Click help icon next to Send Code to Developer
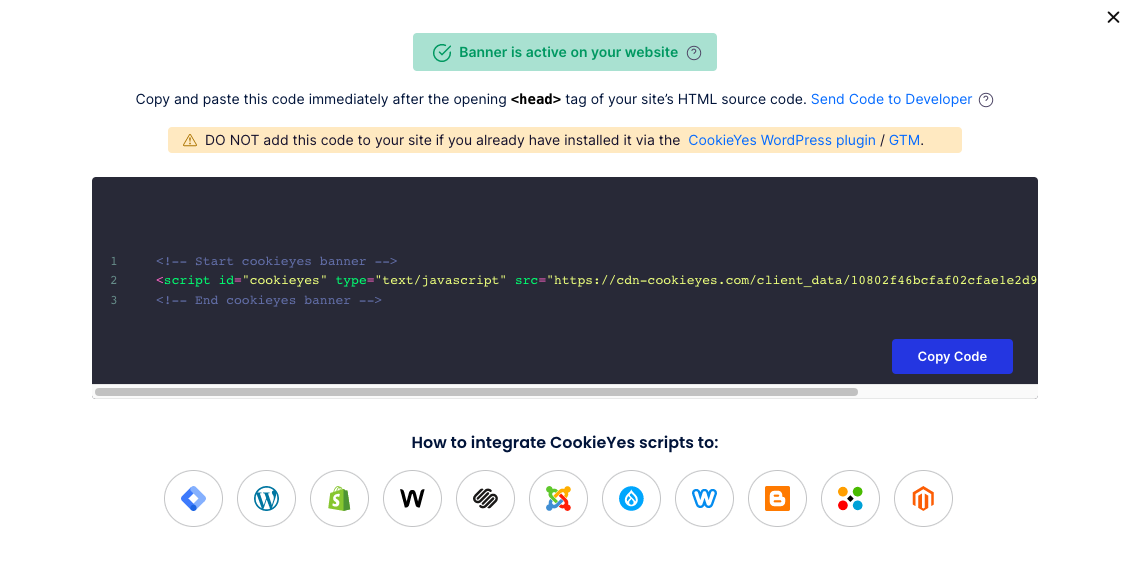This screenshot has height=584, width=1124. (986, 100)
